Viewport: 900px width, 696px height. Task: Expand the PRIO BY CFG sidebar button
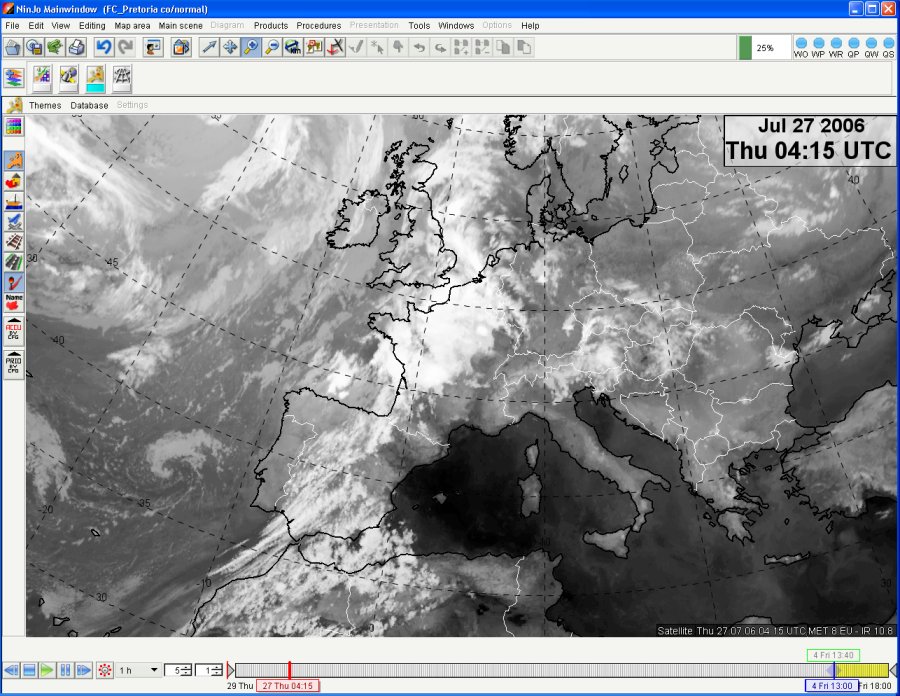[x=14, y=365]
